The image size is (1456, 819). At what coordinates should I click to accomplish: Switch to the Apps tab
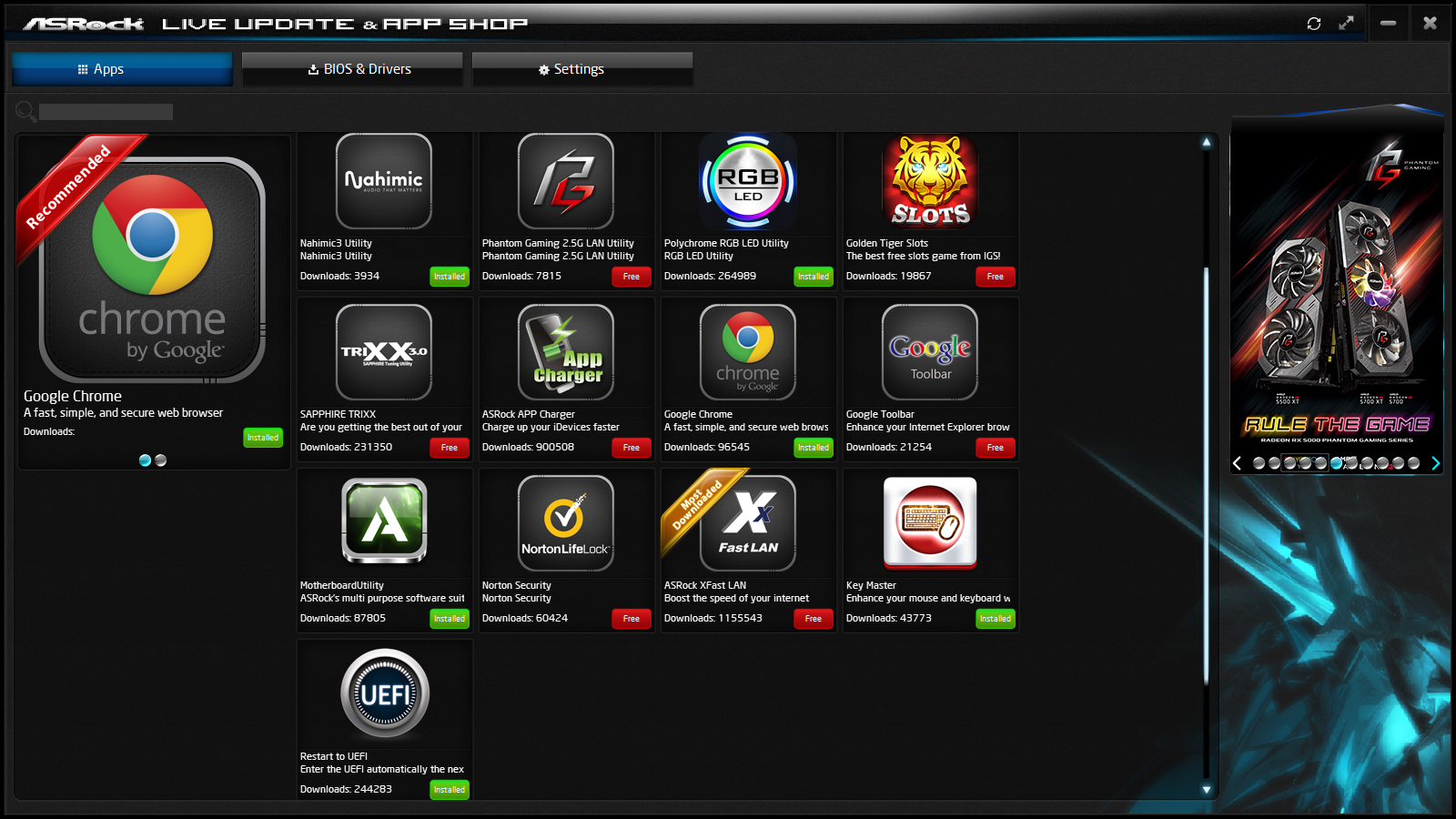[123, 69]
